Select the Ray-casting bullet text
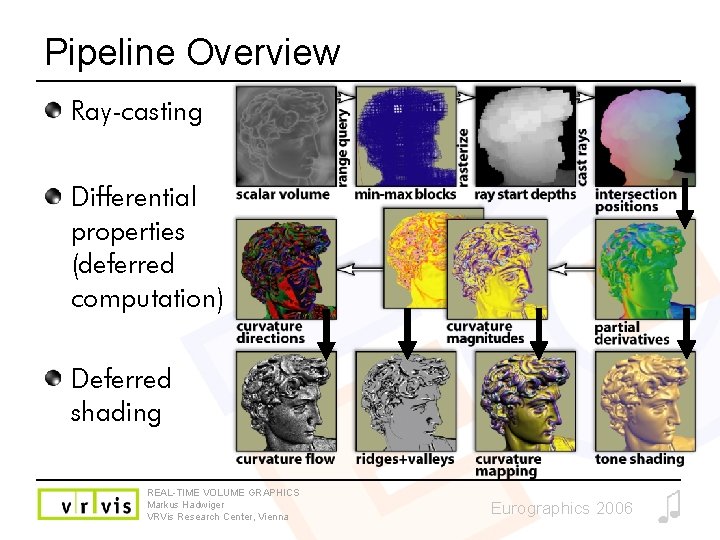 point(137,112)
